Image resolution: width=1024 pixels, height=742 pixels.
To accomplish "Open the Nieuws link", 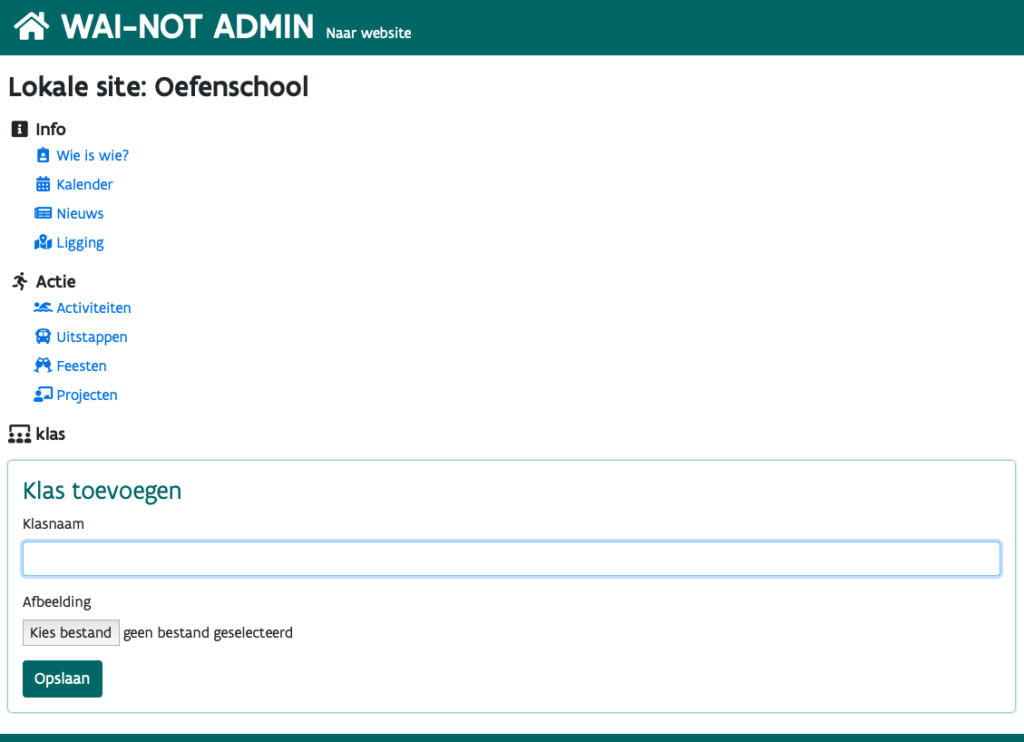I will [80, 214].
